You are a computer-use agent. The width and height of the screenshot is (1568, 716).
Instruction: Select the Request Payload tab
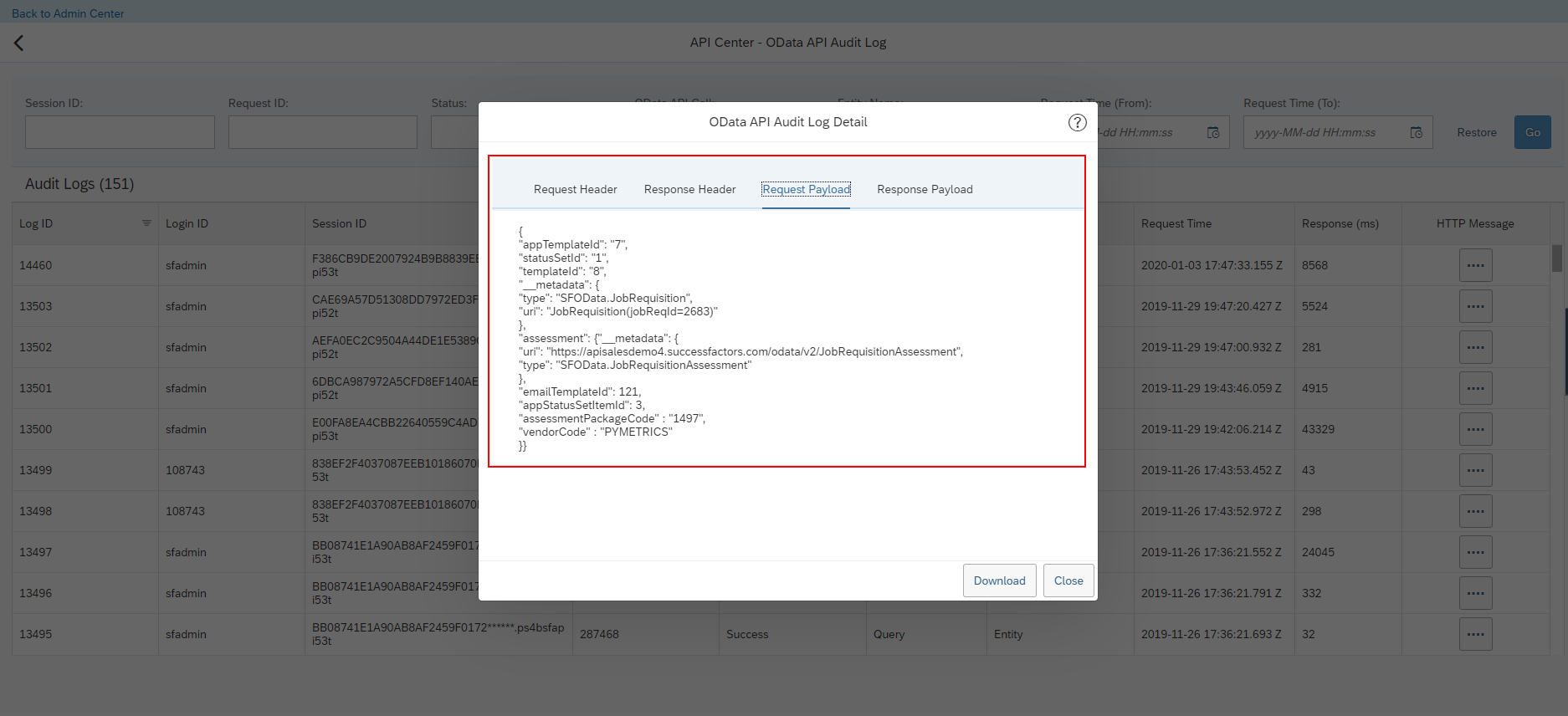click(806, 189)
